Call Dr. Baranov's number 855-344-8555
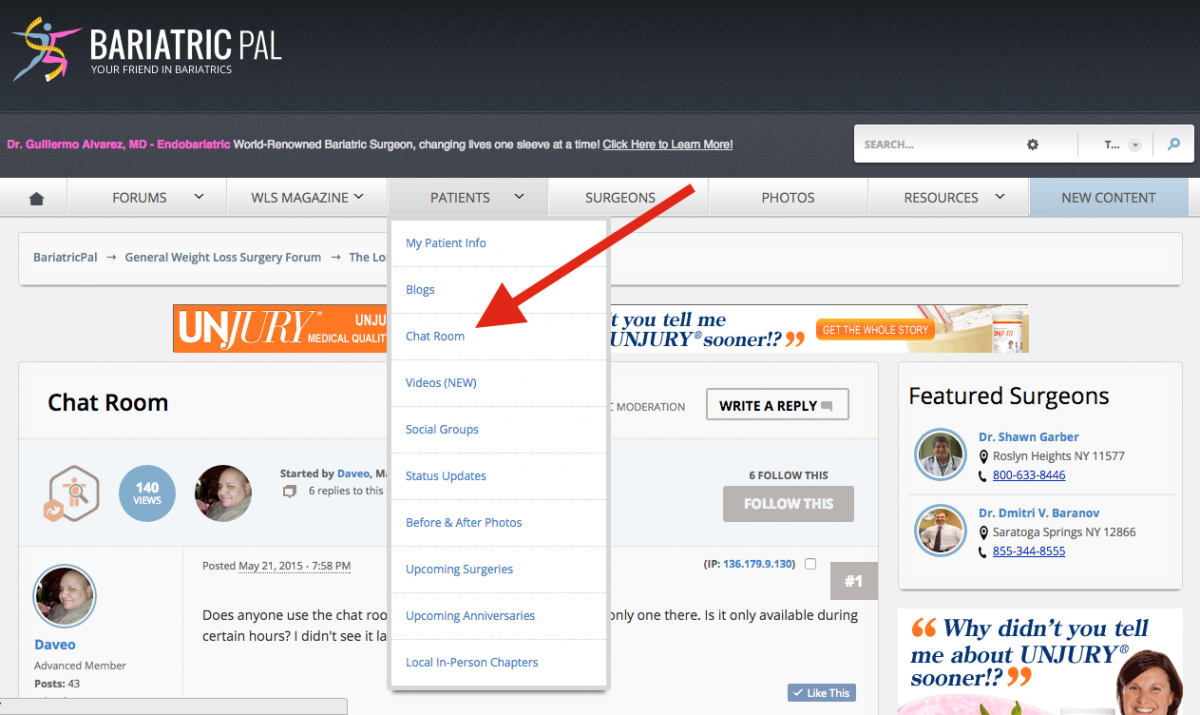 pos(1029,551)
